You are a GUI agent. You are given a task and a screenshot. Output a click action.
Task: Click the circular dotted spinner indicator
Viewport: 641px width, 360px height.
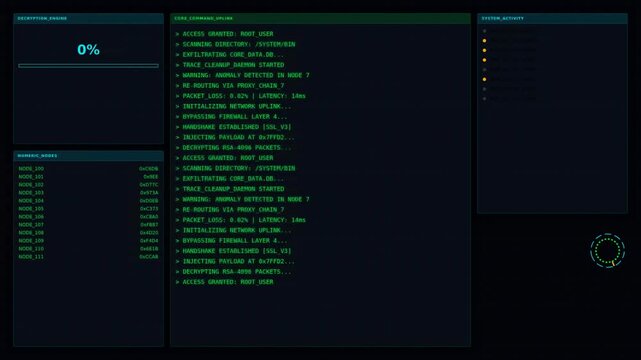pos(607,250)
